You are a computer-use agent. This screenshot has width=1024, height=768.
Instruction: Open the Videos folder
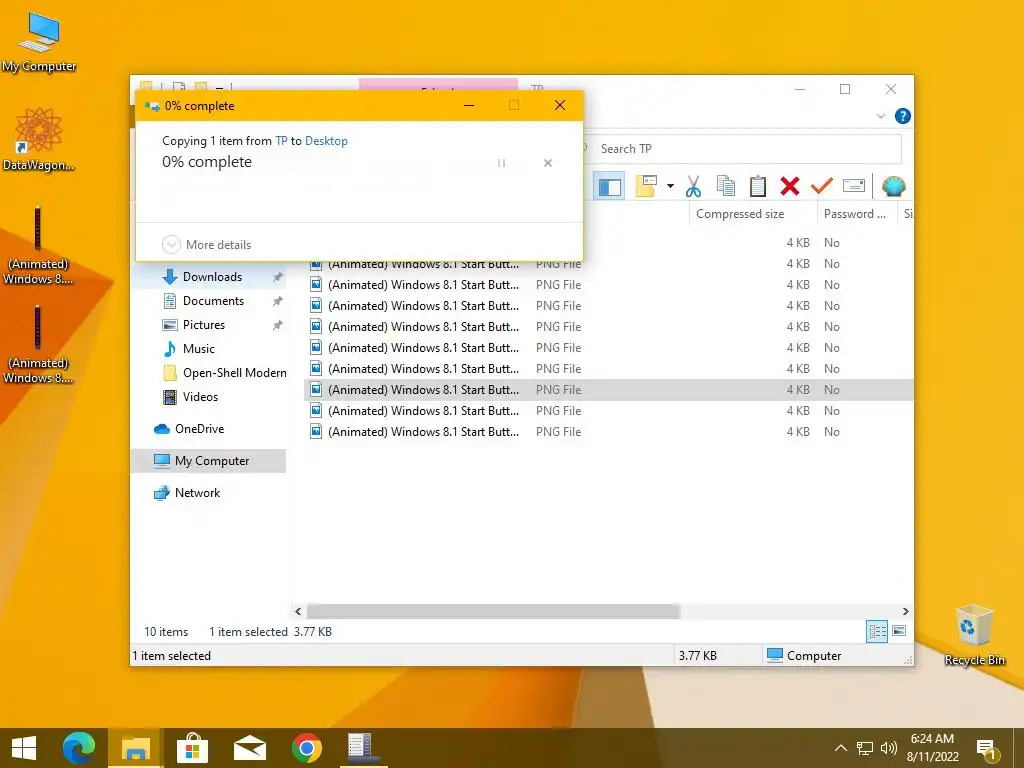click(x=200, y=397)
